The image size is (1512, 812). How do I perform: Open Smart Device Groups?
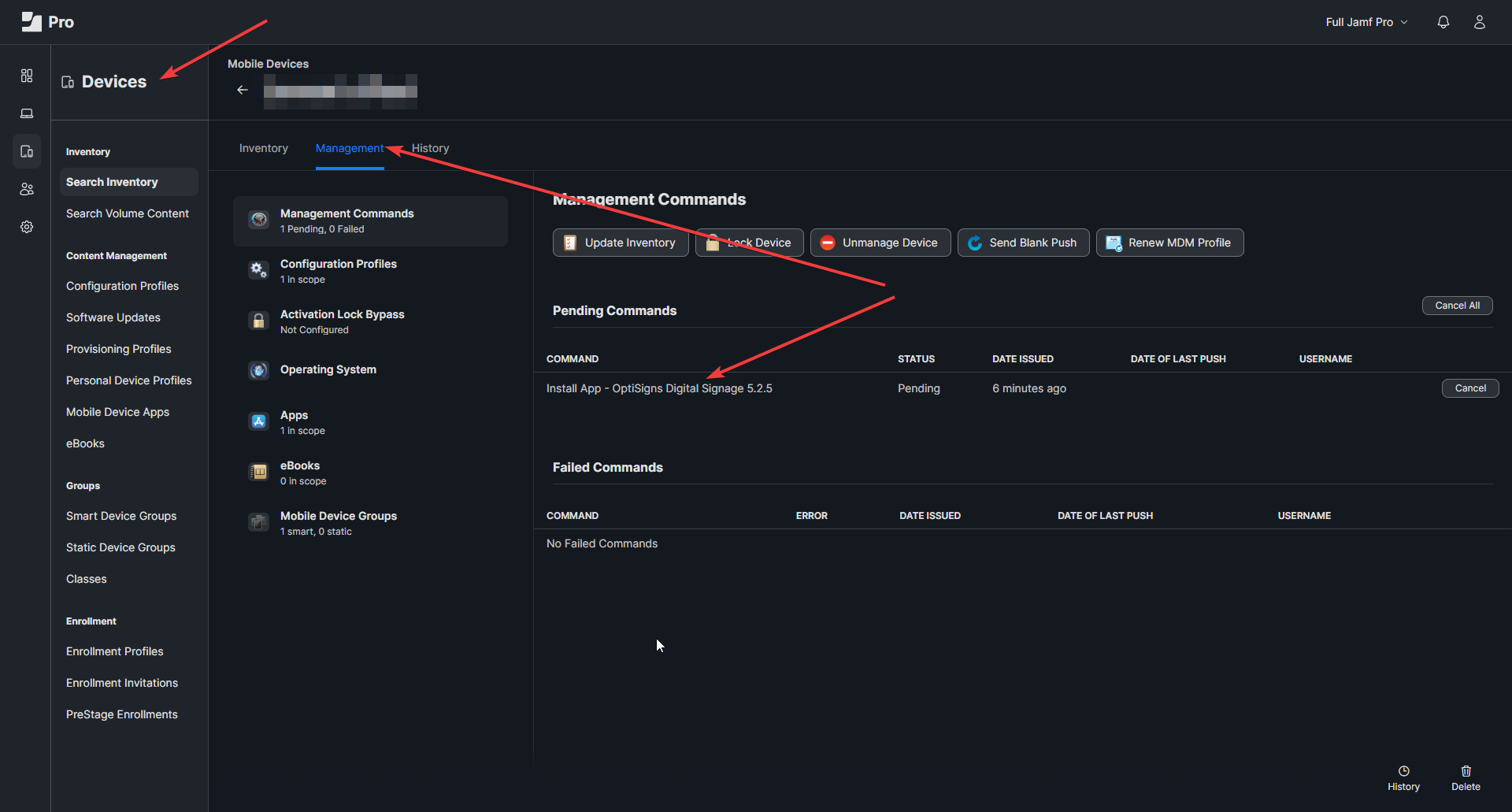point(121,516)
